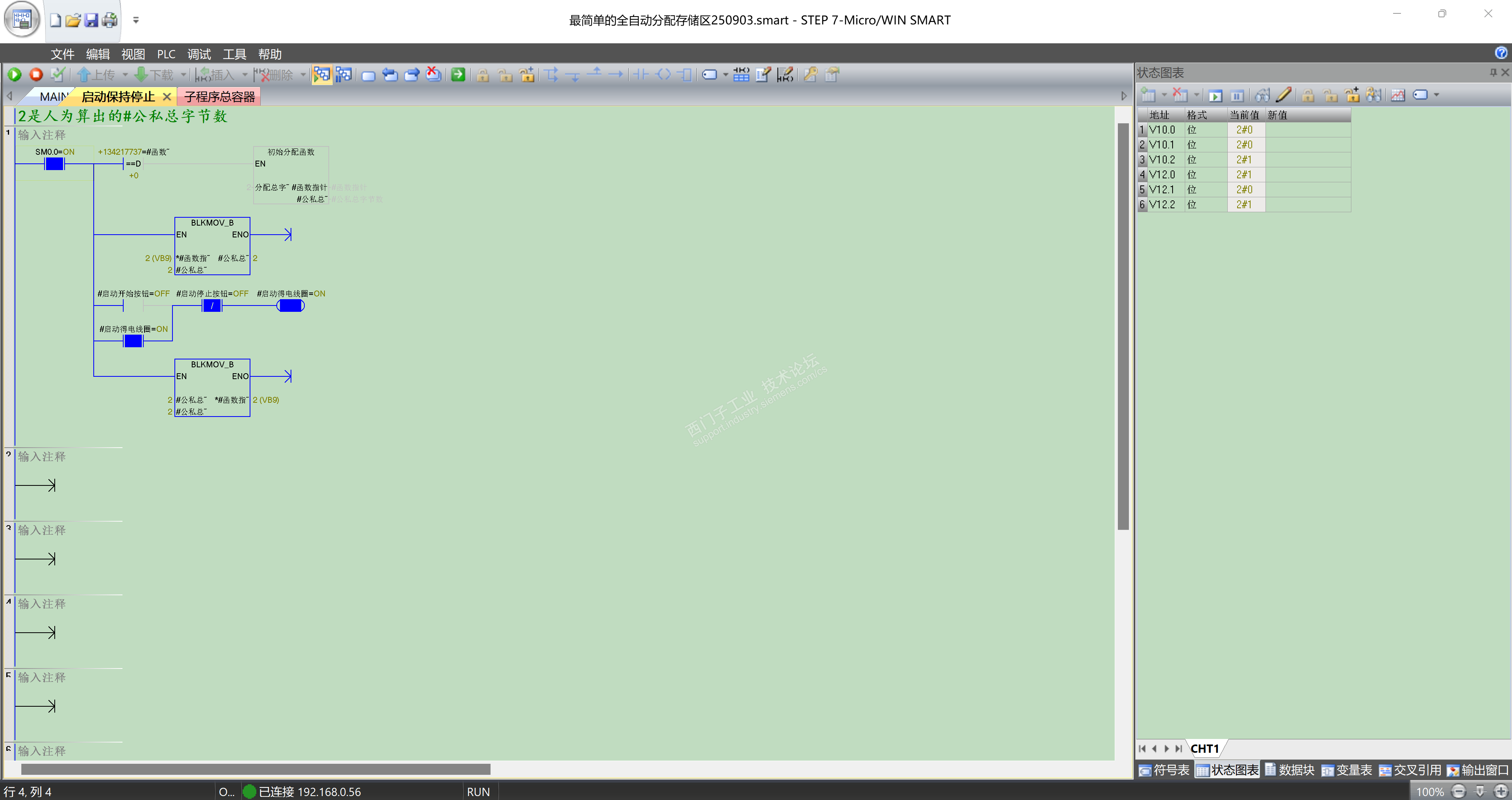Viewport: 1512px width, 800px height.
Task: Click the red STOP PLC button
Action: coord(36,74)
